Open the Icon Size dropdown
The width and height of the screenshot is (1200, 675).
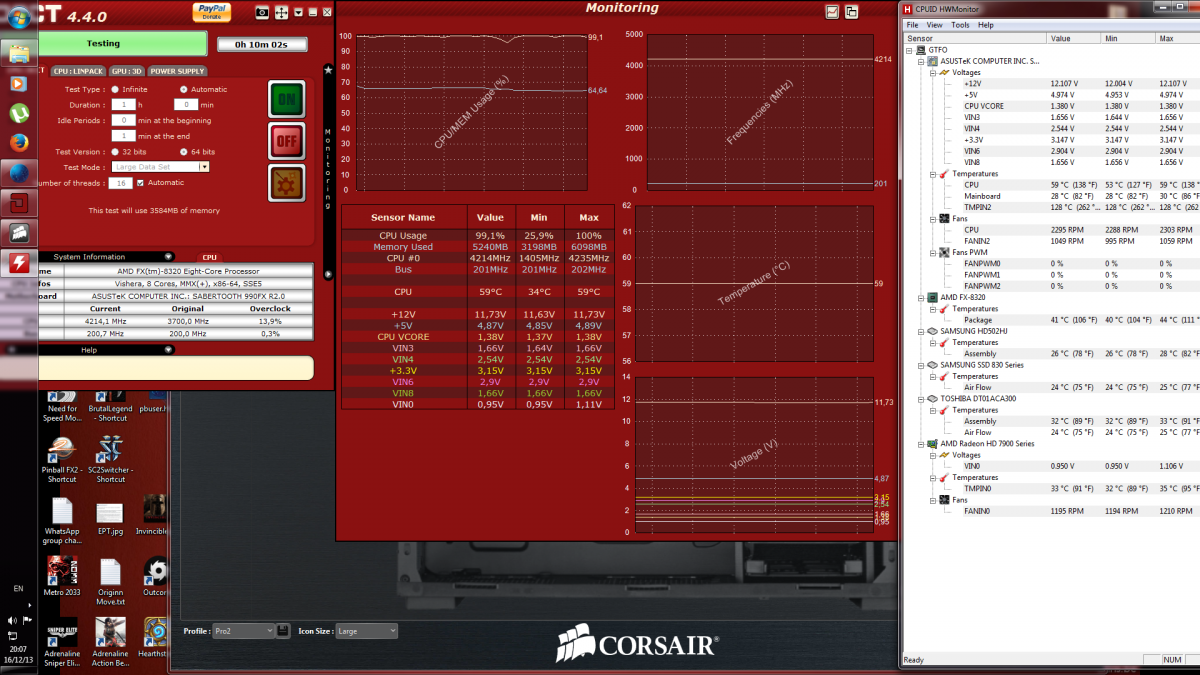[366, 631]
